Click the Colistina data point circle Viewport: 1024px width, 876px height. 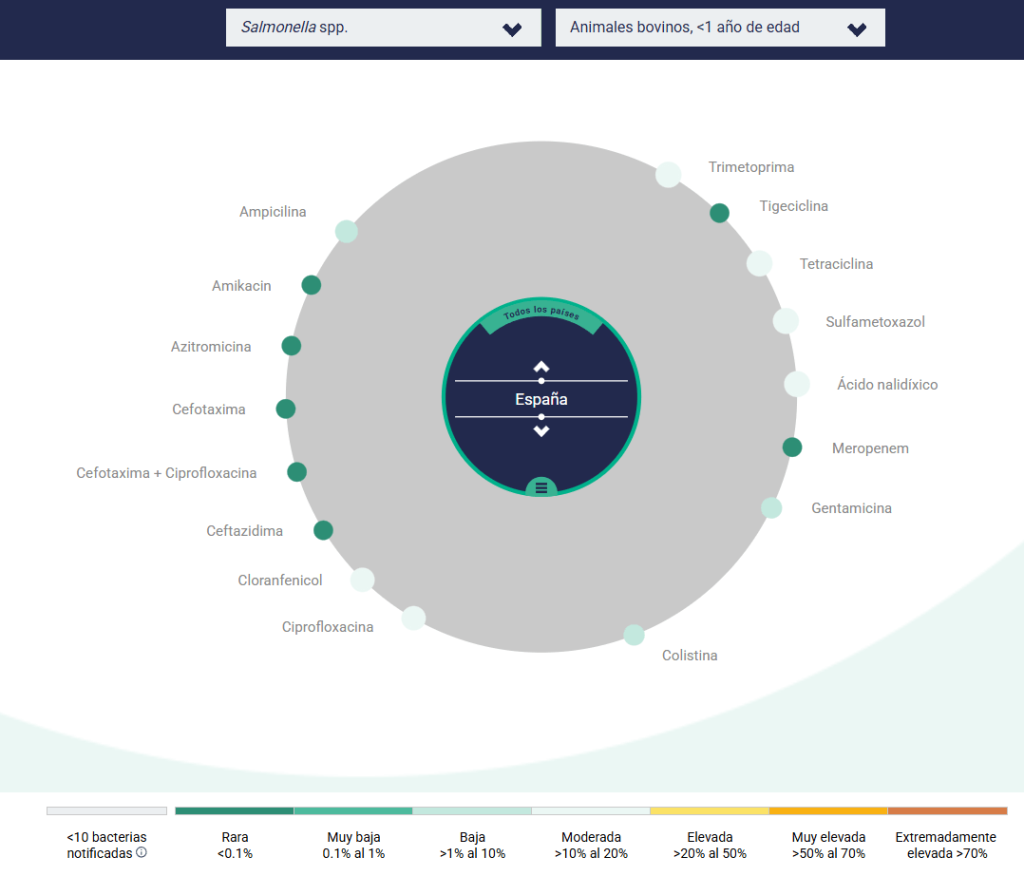[x=634, y=635]
